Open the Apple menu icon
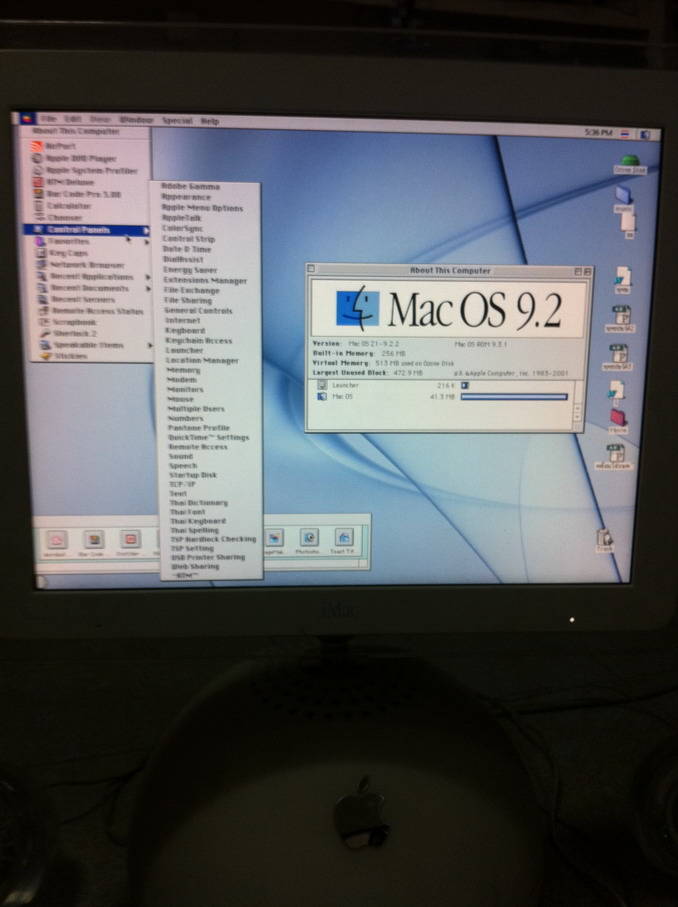This screenshot has width=678, height=907. [22, 118]
